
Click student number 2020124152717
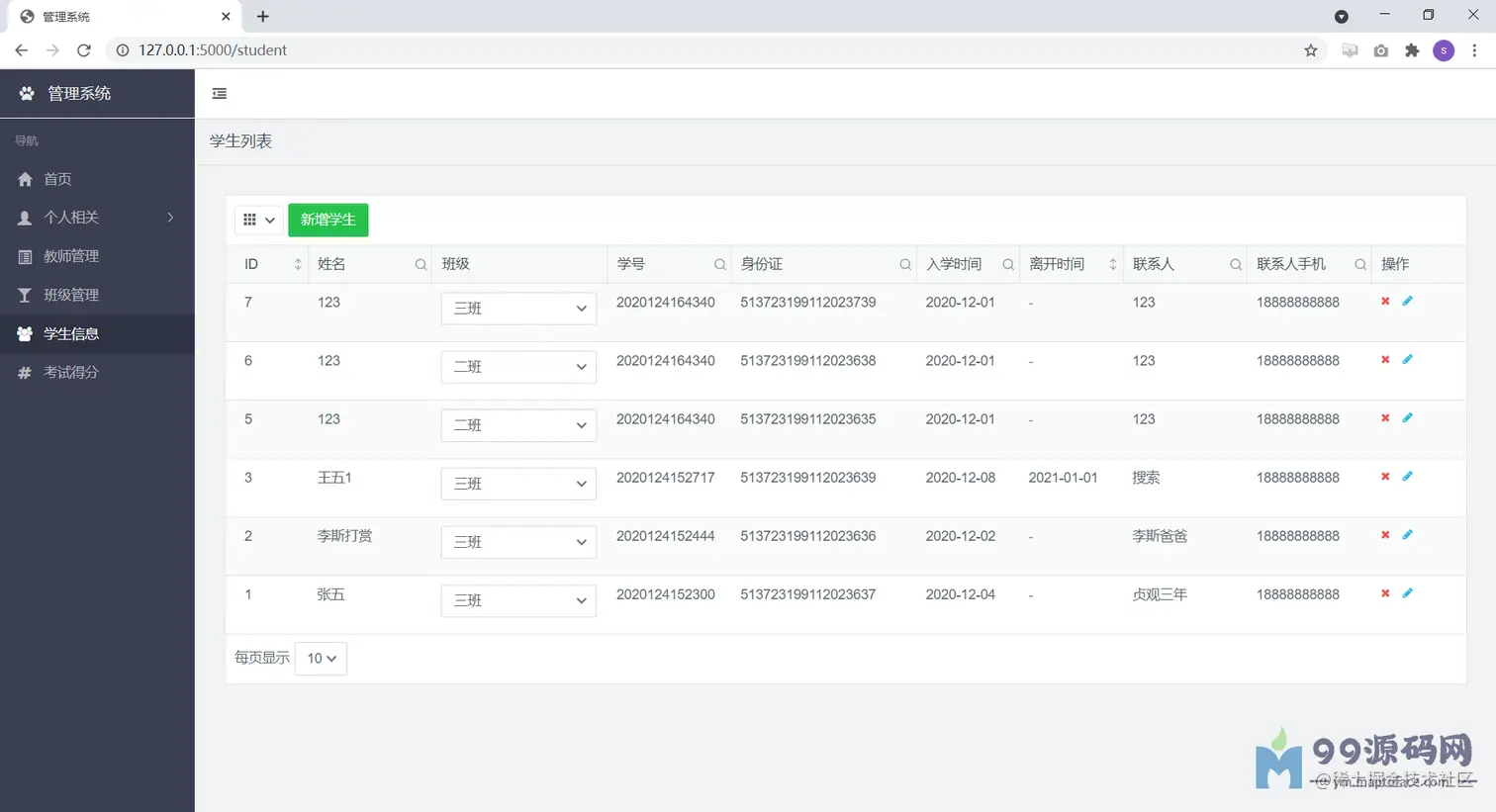pos(666,478)
